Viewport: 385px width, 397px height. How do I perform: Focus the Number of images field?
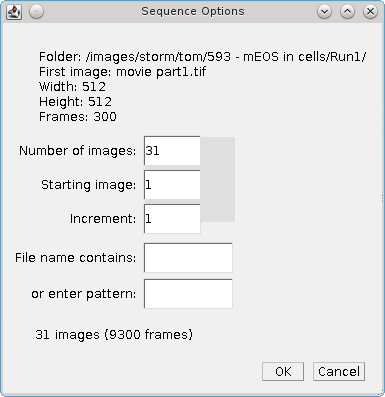[172, 151]
